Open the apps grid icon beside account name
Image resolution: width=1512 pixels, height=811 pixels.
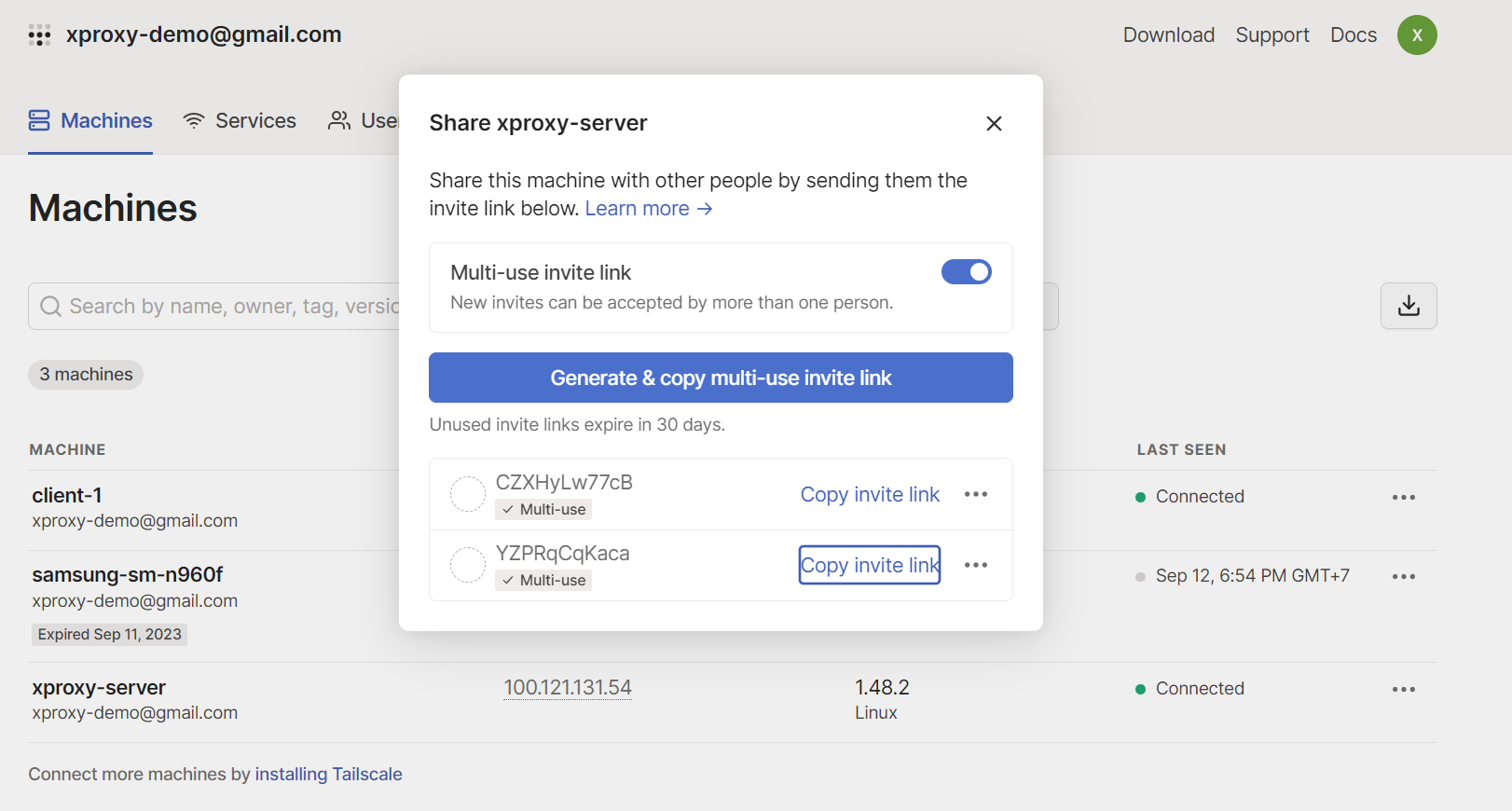(x=39, y=35)
